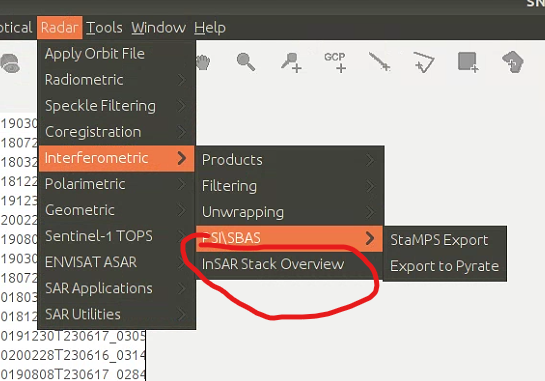545x381 pixels.
Task: Open the Tools menu
Action: pos(104,27)
